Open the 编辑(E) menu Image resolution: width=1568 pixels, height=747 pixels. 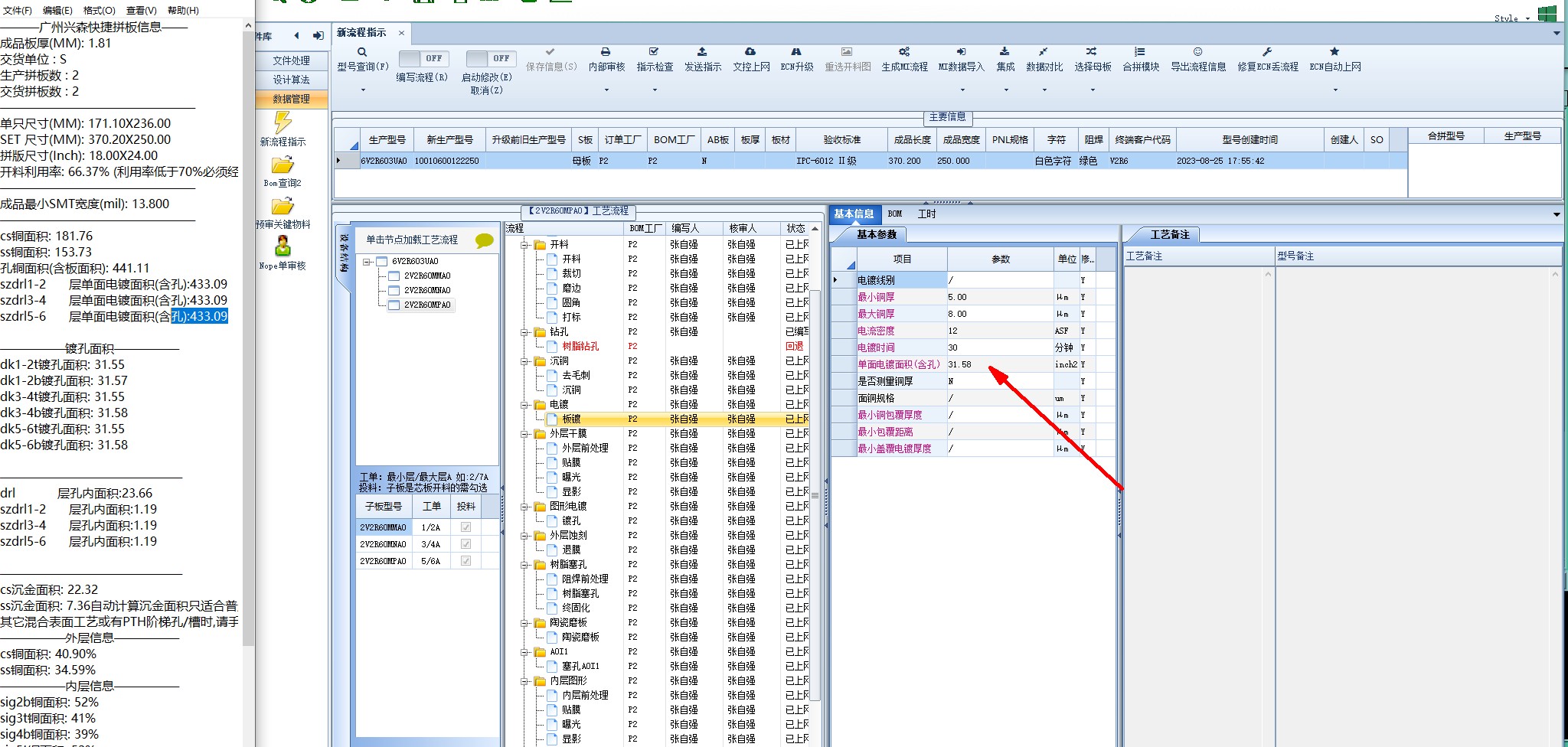click(x=57, y=10)
